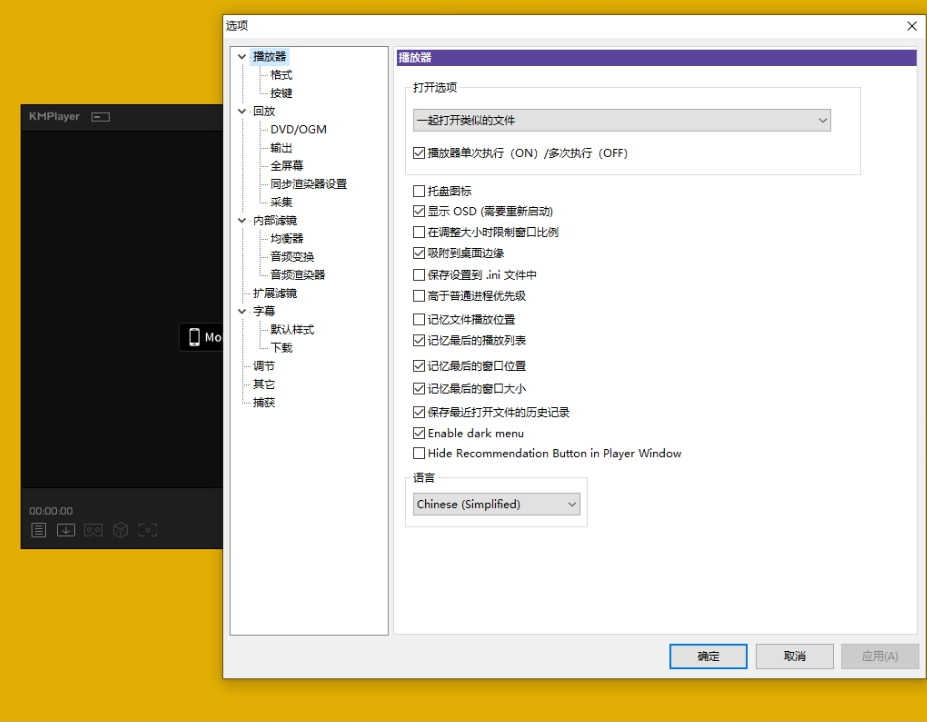This screenshot has width=927, height=722.
Task: Click the 确定 button
Action: click(707, 656)
